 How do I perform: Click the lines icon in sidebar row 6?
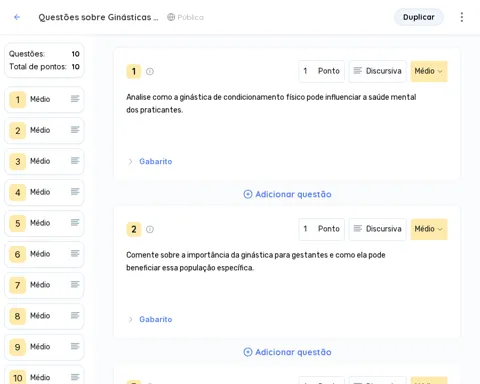[x=75, y=254]
